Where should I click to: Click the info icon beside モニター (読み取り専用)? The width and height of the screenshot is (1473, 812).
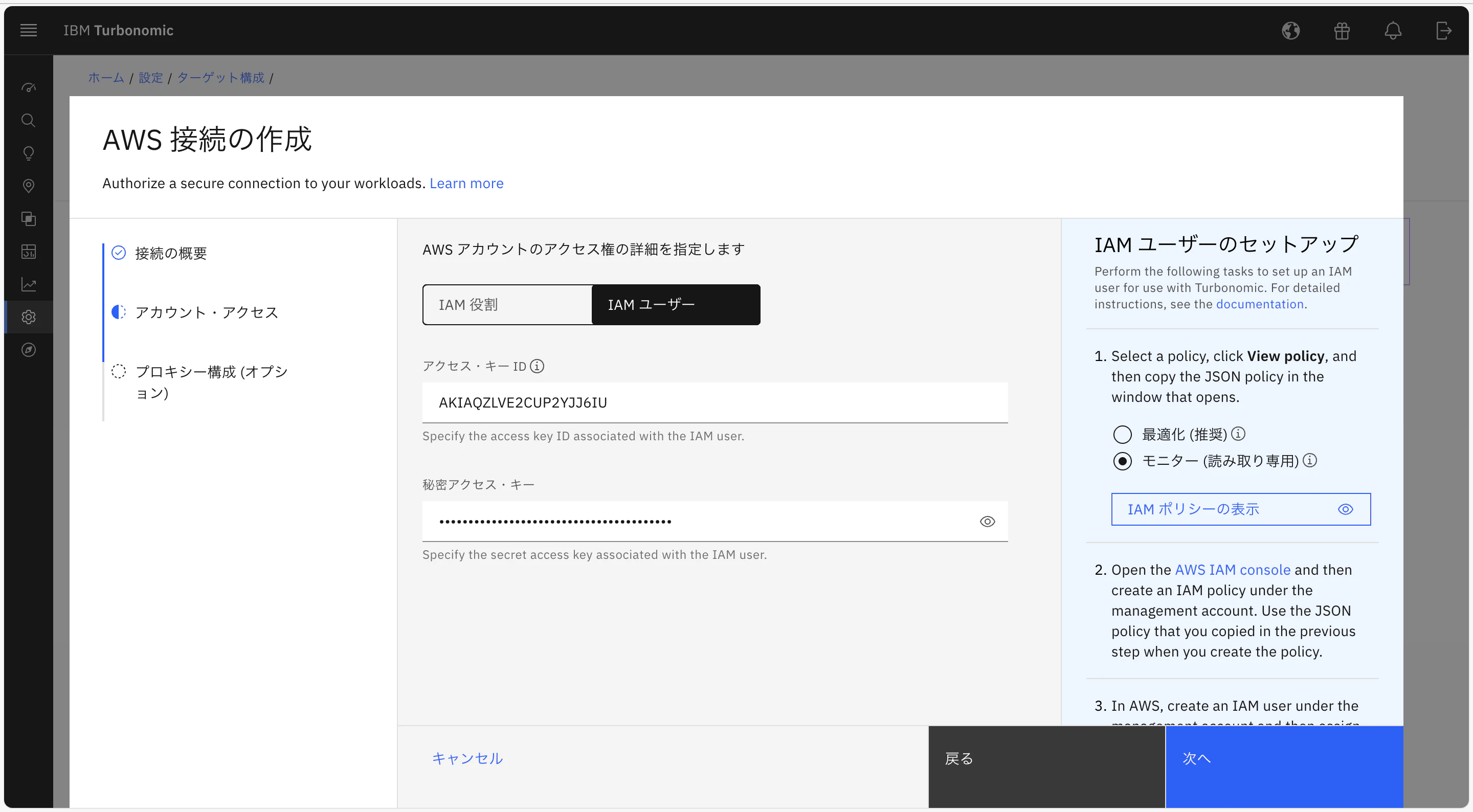(x=1310, y=460)
